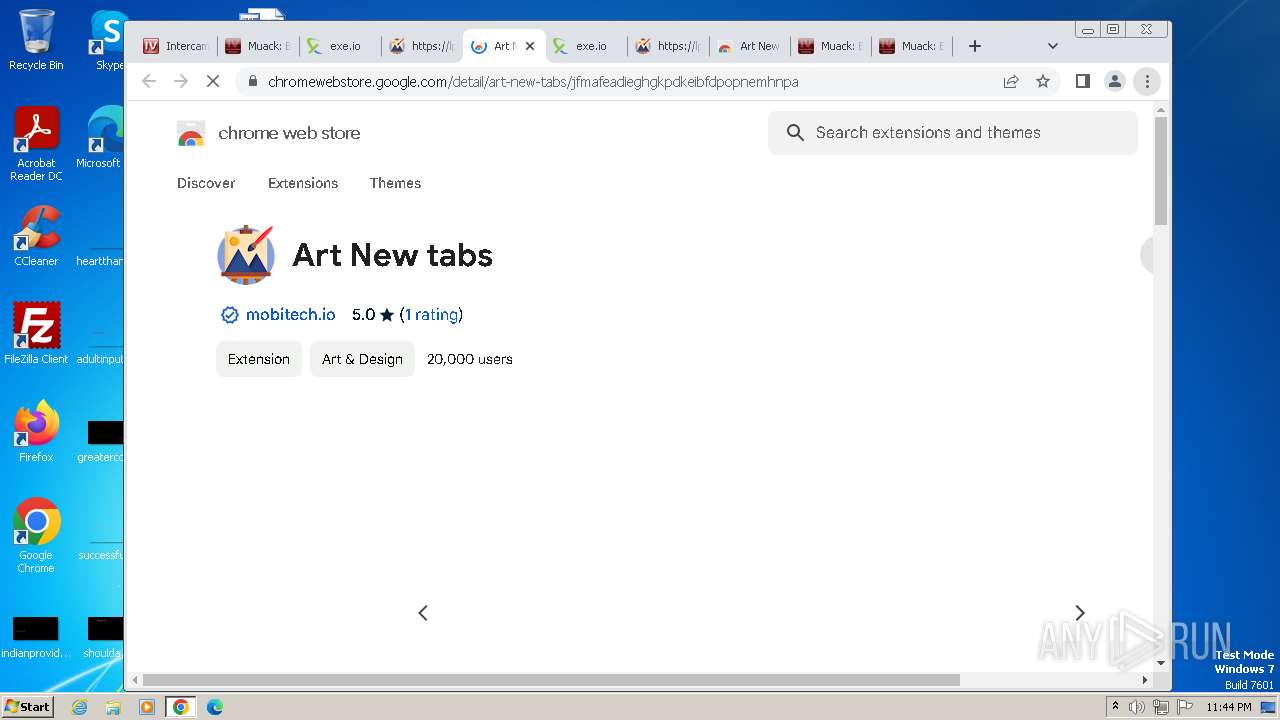Open the Windows Start menu
The image size is (1280, 720).
[27, 707]
